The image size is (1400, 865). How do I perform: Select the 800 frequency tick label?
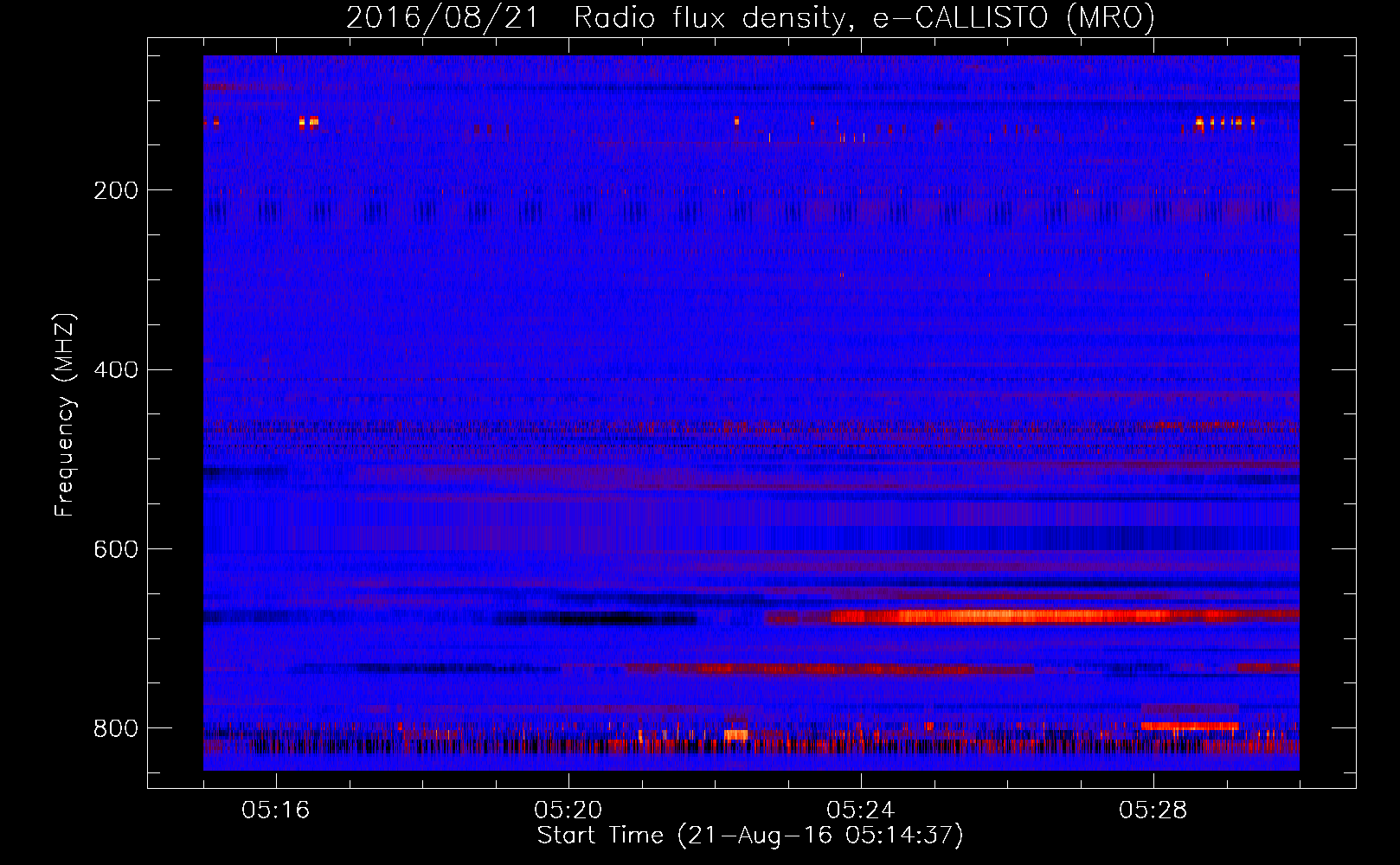pyautogui.click(x=116, y=728)
